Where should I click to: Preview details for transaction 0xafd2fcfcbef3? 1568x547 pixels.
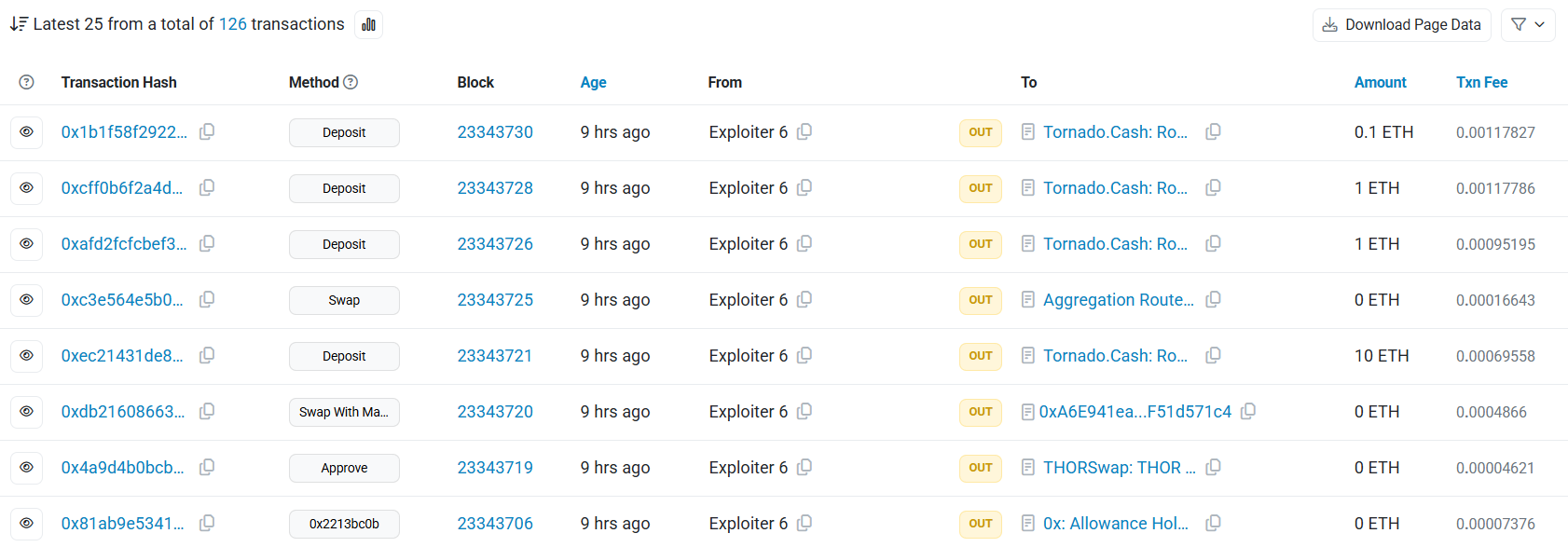tap(26, 244)
